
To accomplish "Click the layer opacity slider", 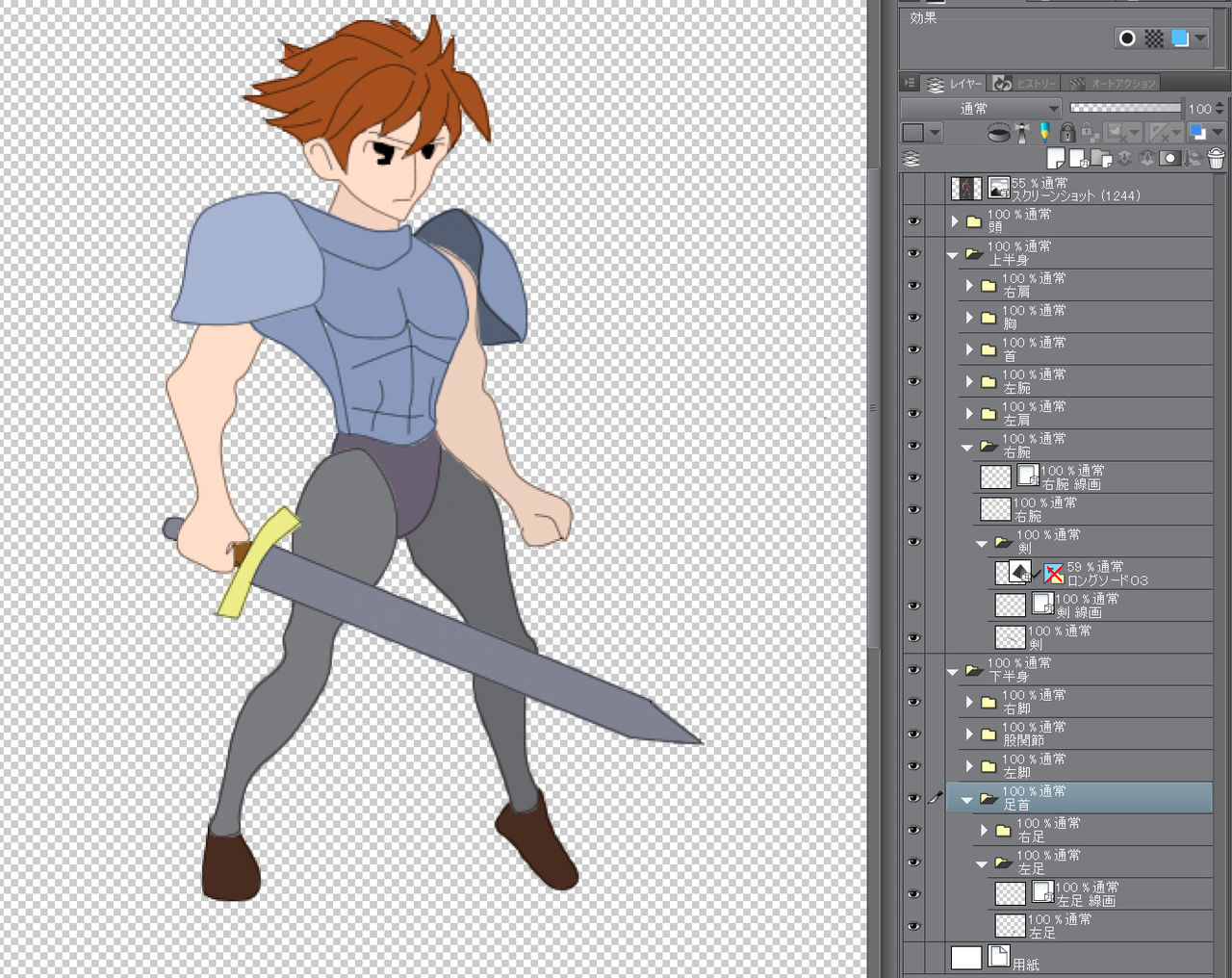I will click(1124, 109).
